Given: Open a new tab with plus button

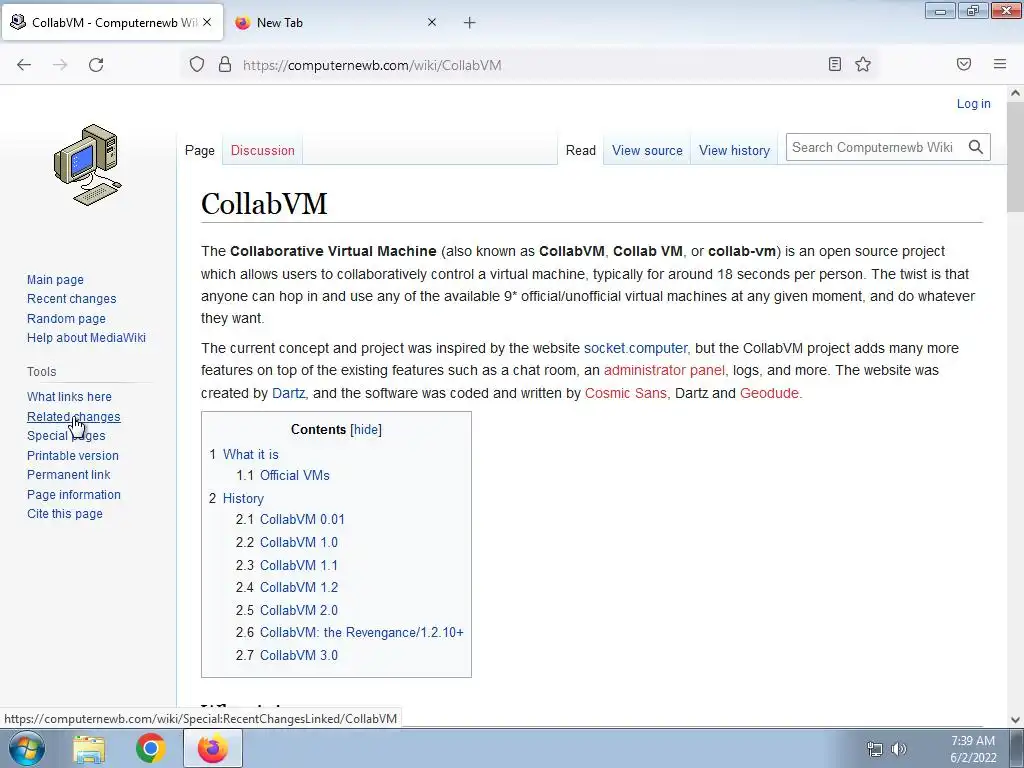Looking at the screenshot, I should point(470,23).
